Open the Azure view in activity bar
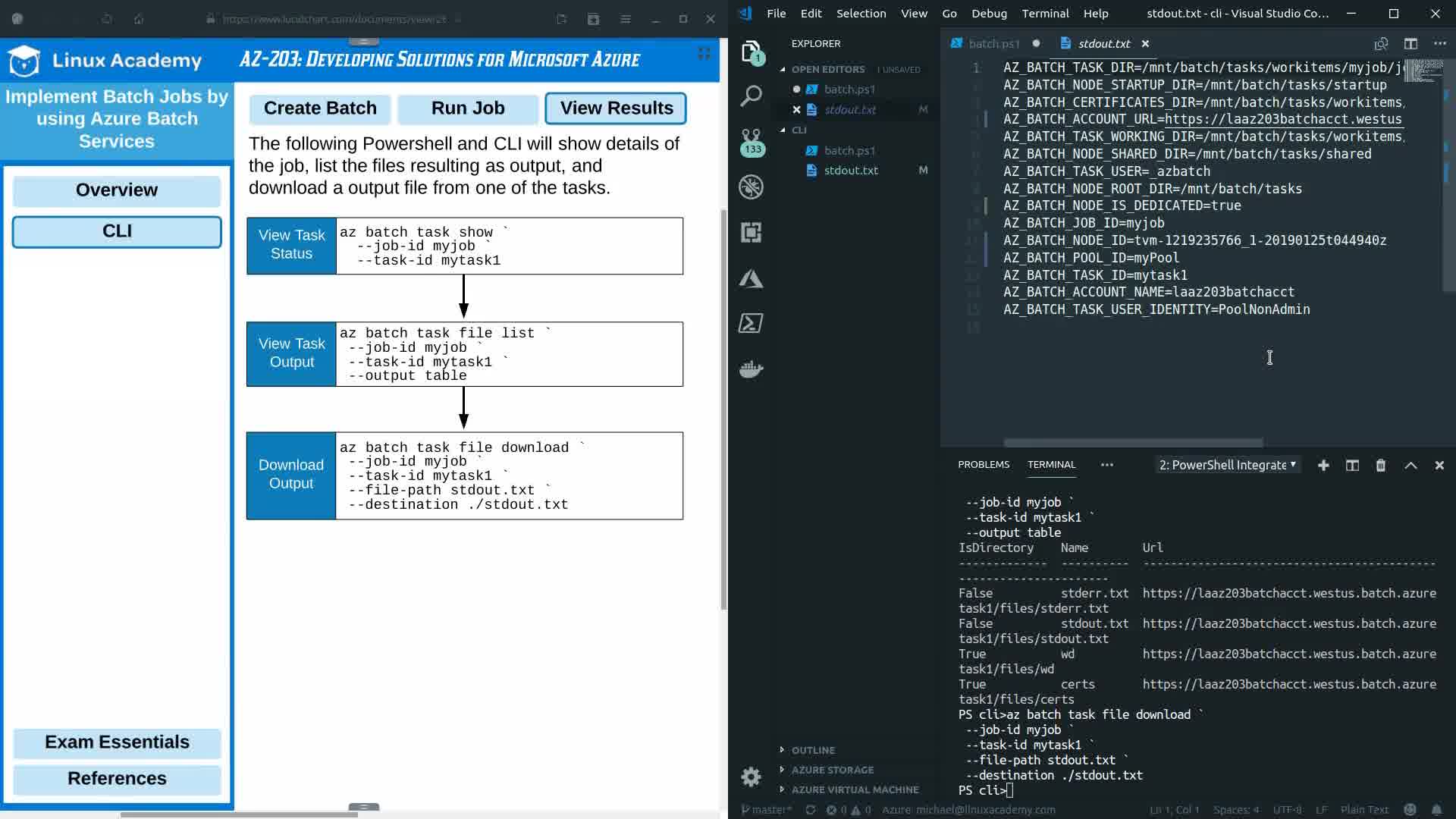 751,278
